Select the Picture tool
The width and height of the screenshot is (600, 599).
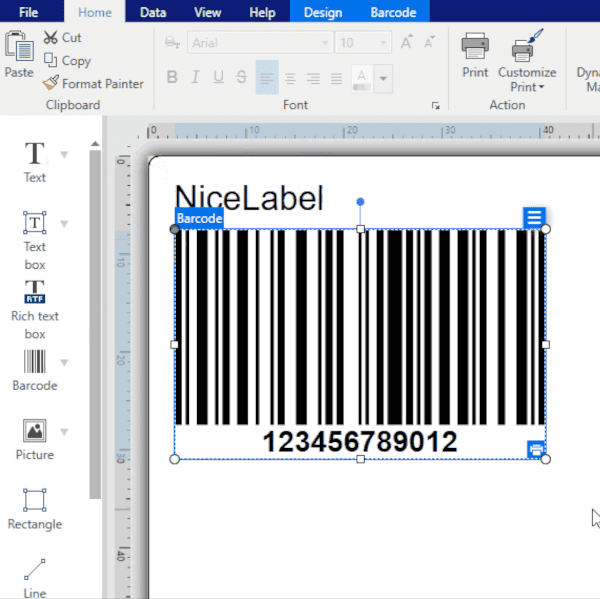coord(34,439)
